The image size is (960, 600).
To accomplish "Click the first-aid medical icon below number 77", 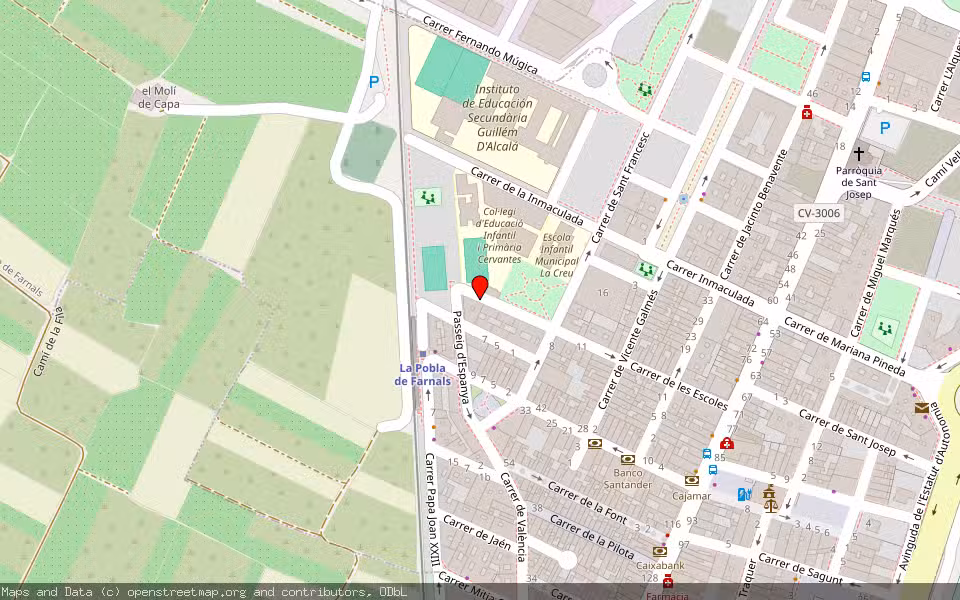I will click(727, 443).
